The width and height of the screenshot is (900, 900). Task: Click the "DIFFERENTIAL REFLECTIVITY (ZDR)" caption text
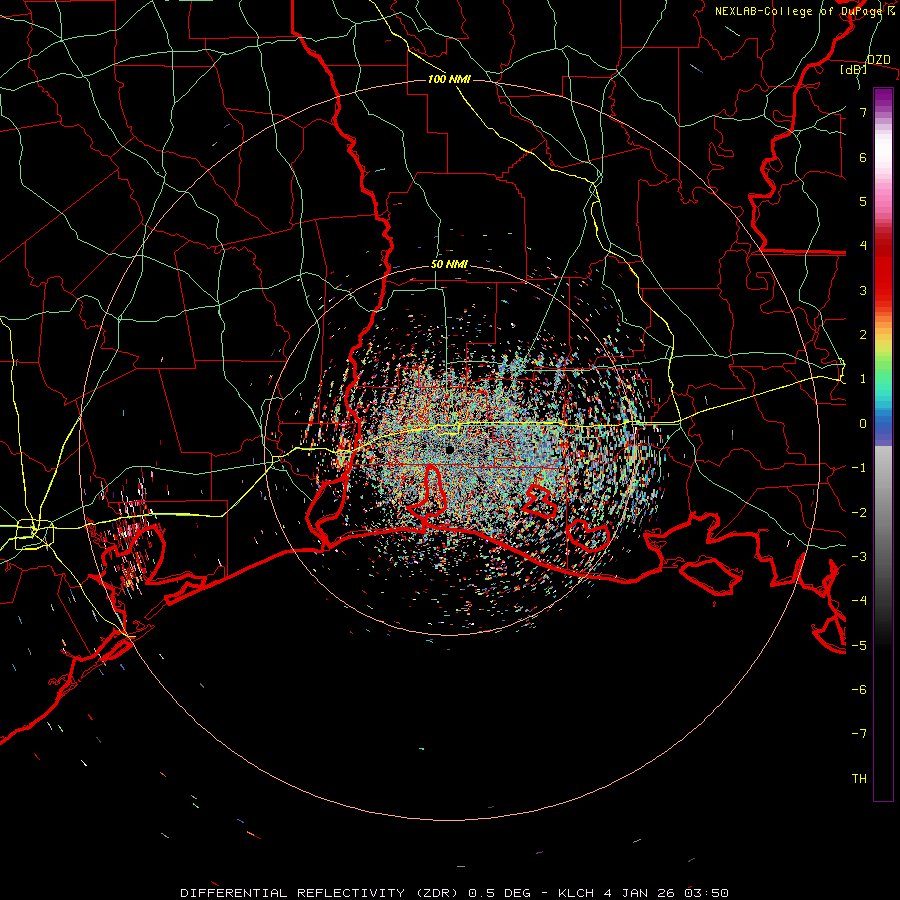tap(321, 893)
